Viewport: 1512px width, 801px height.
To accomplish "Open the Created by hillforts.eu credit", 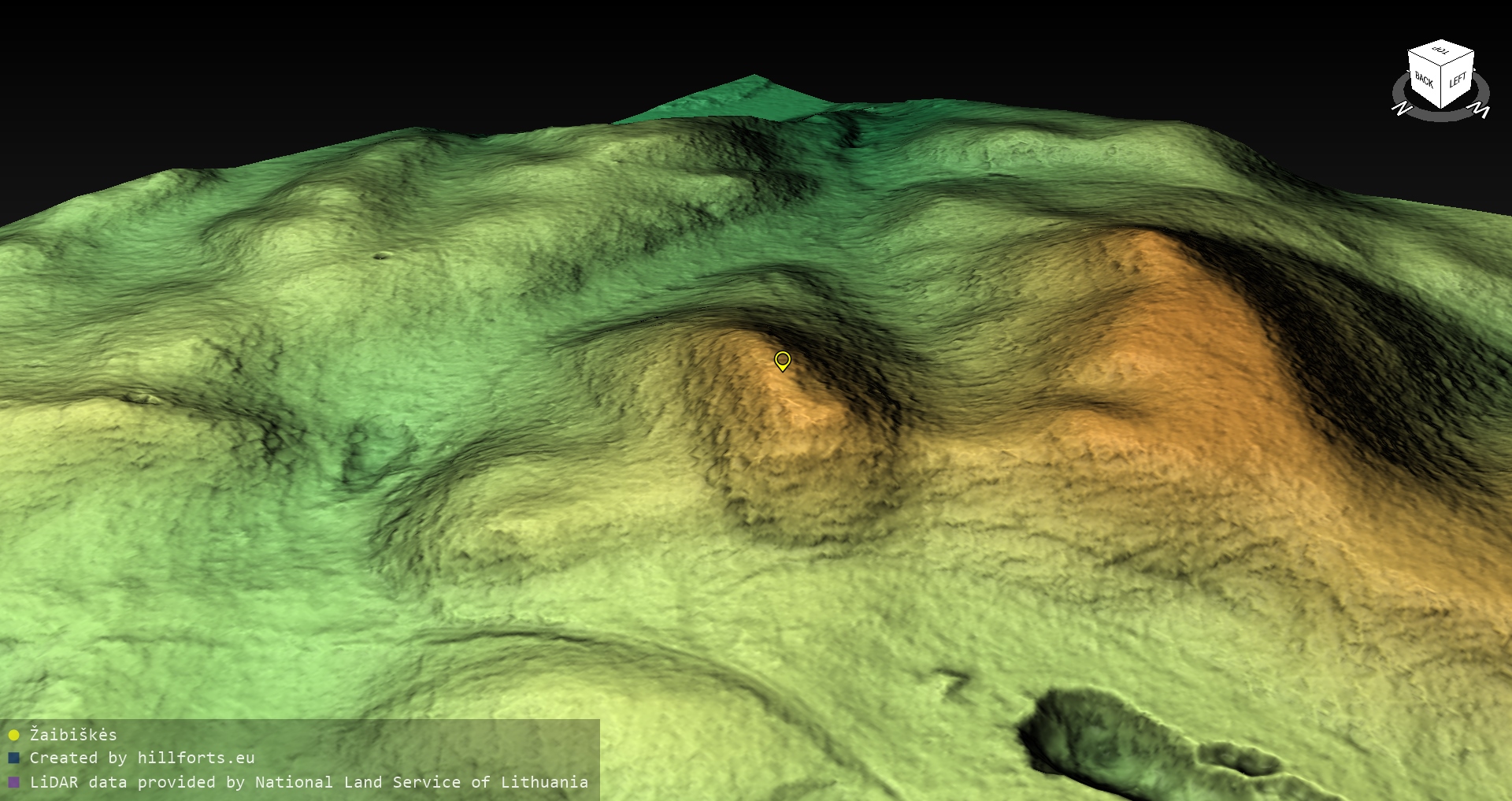I will pos(142,758).
